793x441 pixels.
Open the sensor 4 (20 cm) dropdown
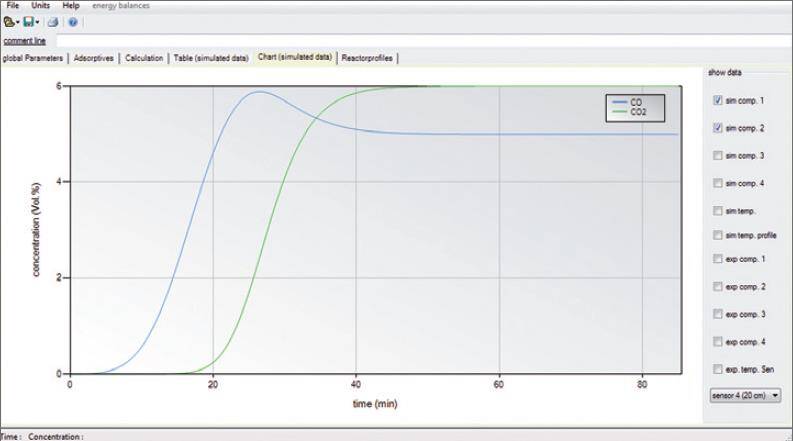point(745,396)
